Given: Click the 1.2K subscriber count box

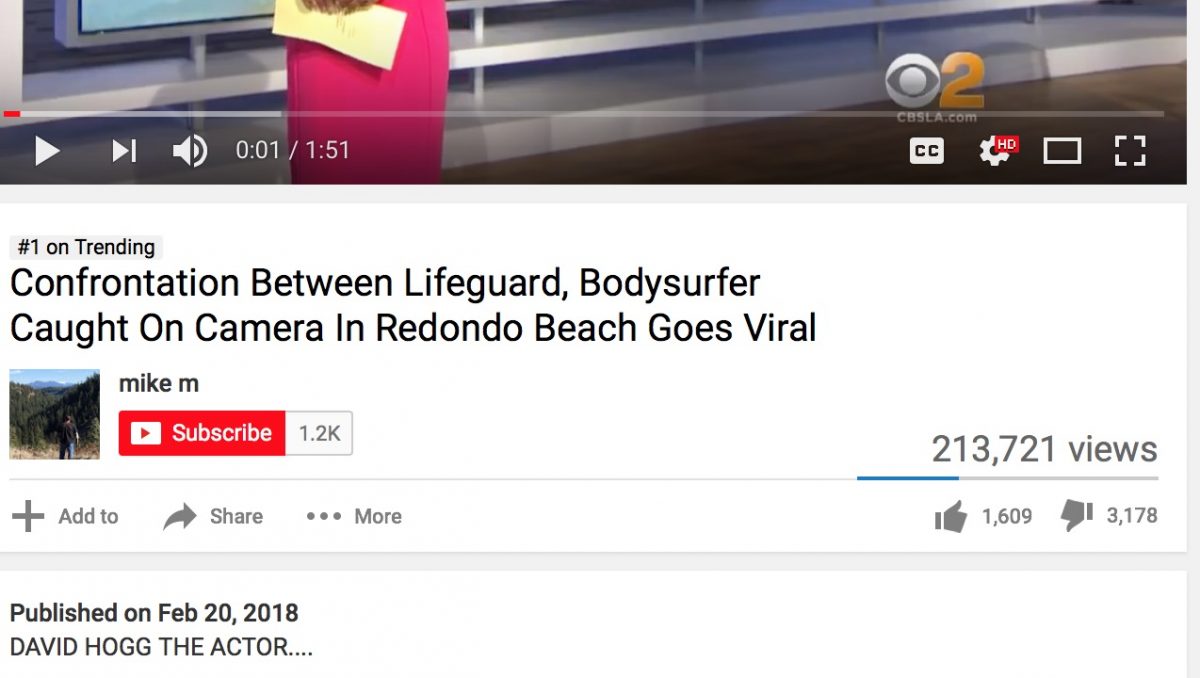Looking at the screenshot, I should 319,433.
